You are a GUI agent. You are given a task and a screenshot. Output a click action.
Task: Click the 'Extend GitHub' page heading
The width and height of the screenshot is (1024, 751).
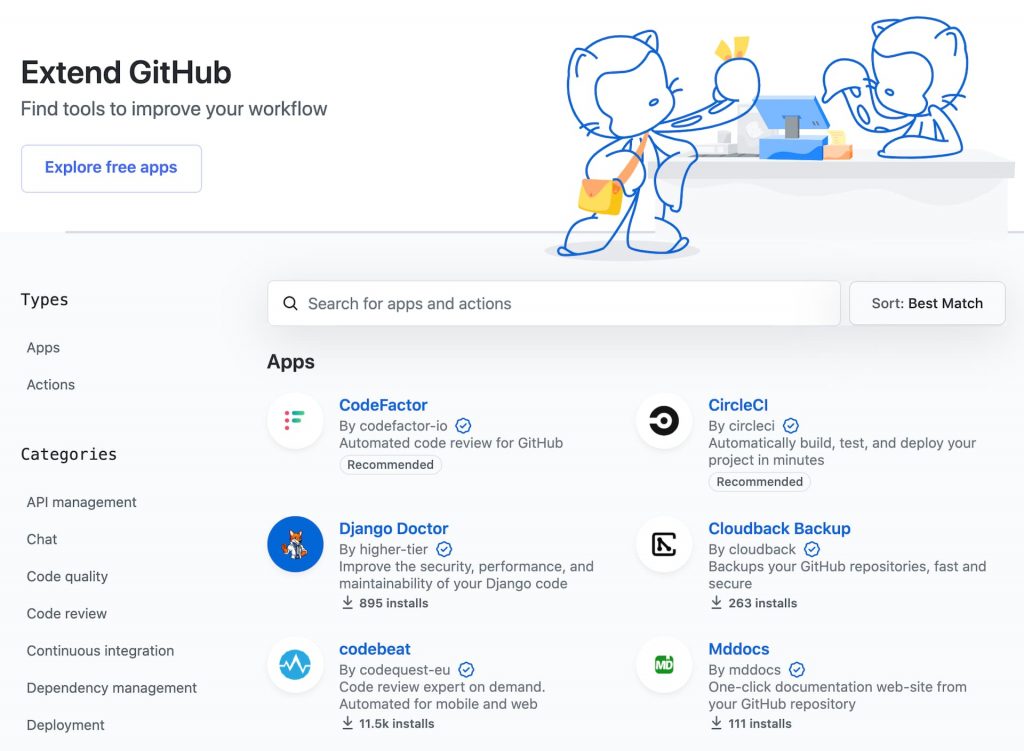point(126,72)
